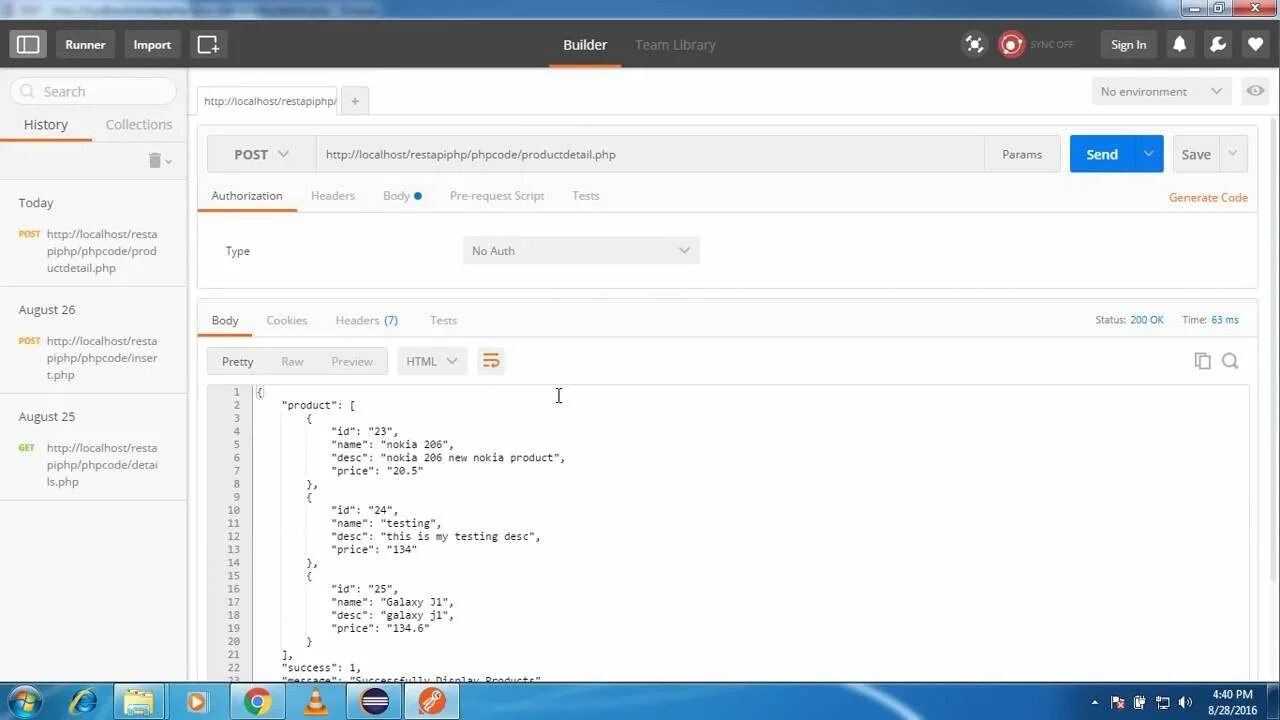Click the search magnifier in sidebar
The image size is (1280, 720).
(x=26, y=91)
